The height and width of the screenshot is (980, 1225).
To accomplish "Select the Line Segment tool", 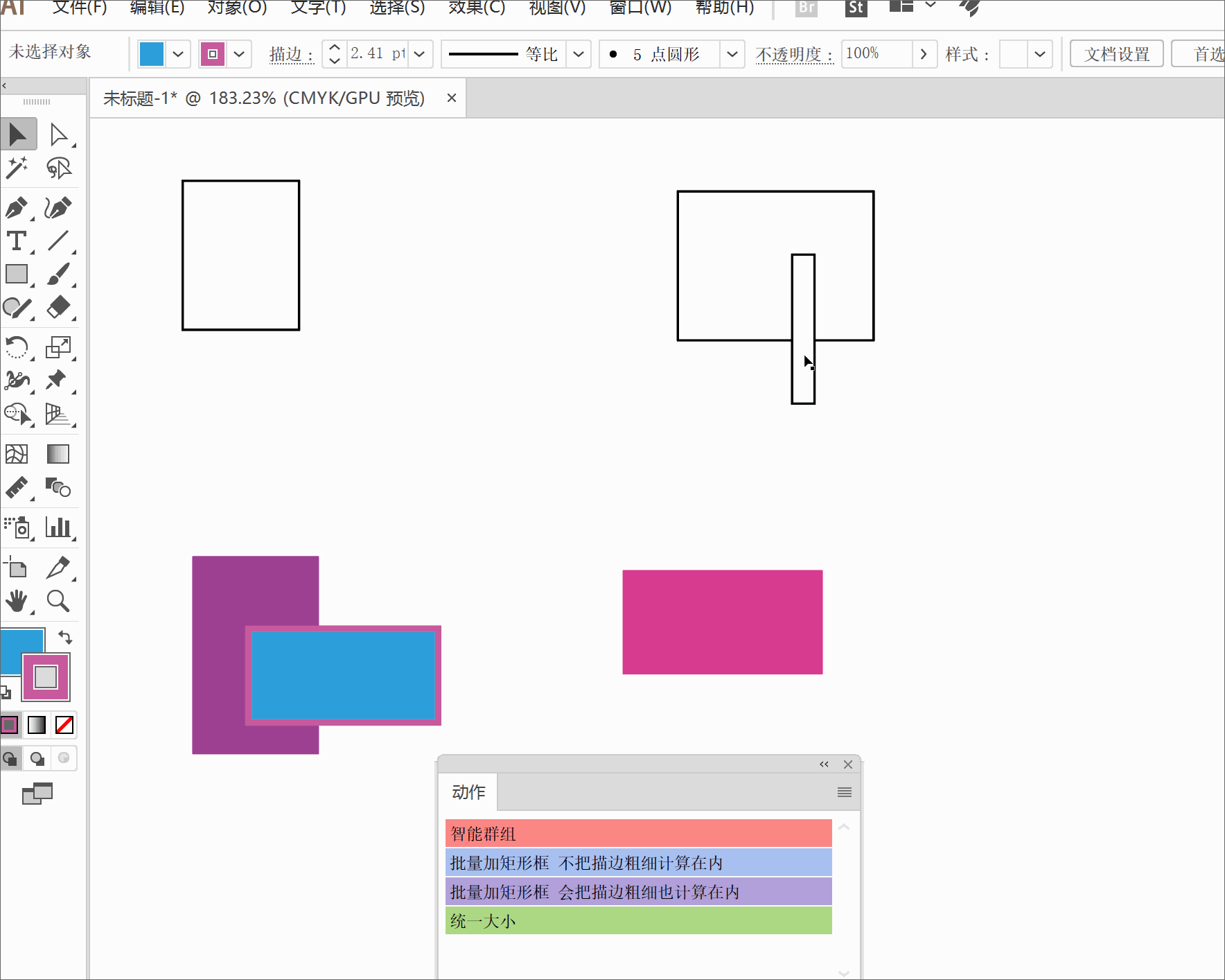I will (58, 240).
